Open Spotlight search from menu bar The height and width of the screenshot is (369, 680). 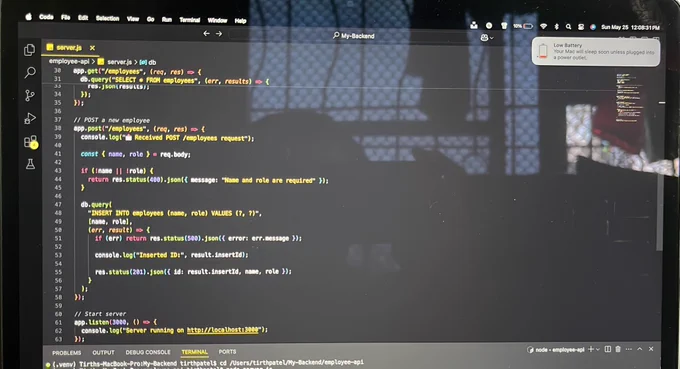point(569,27)
